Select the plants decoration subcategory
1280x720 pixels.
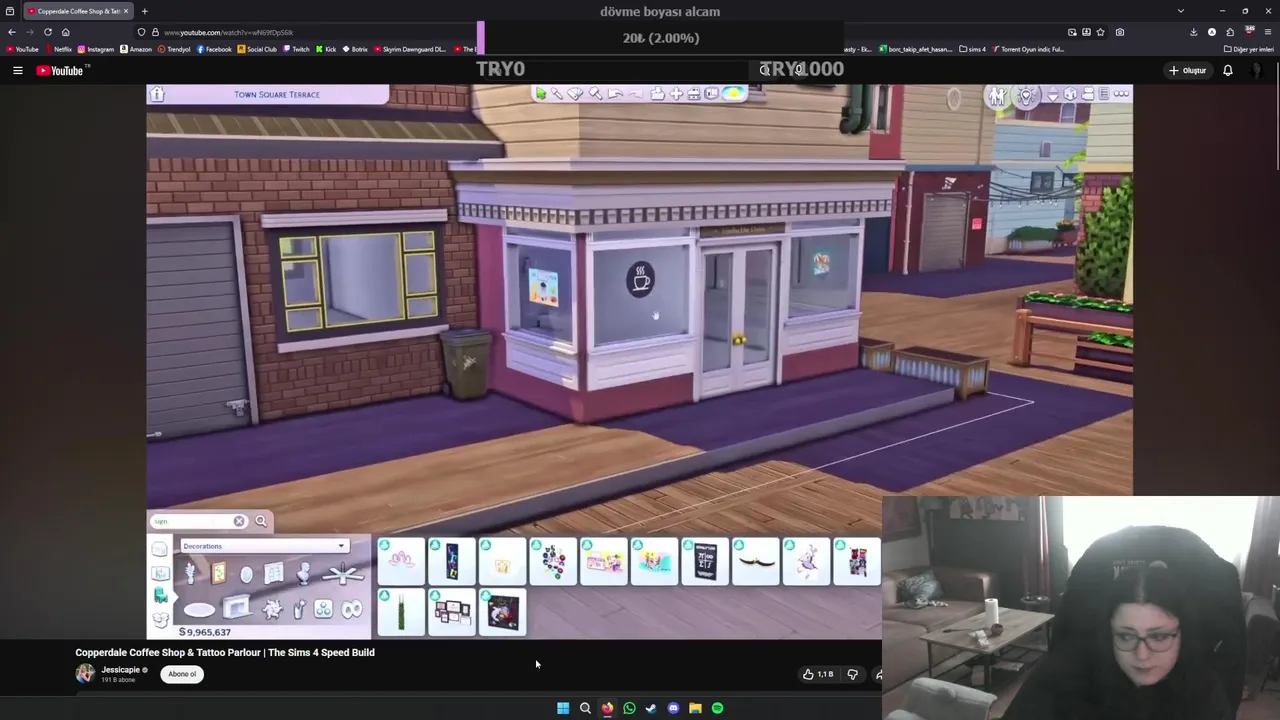190,573
